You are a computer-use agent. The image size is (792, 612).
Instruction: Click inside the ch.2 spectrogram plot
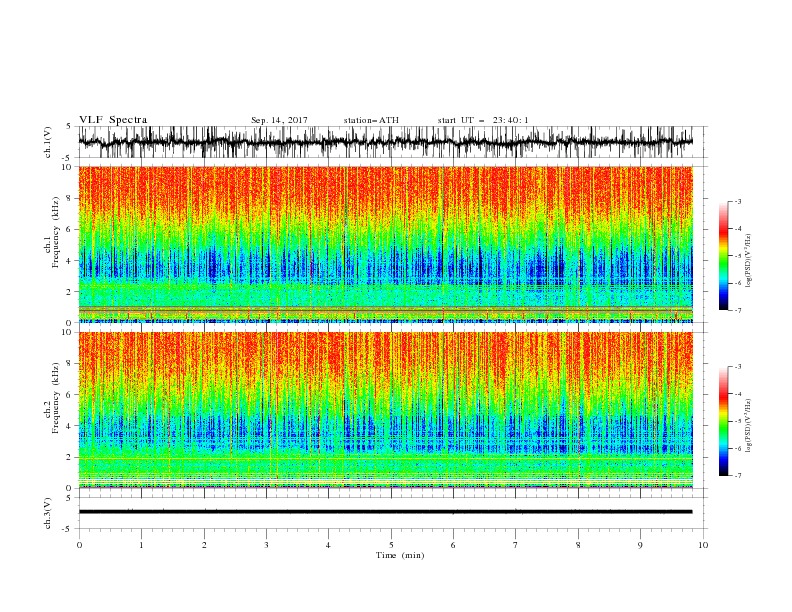click(385, 410)
